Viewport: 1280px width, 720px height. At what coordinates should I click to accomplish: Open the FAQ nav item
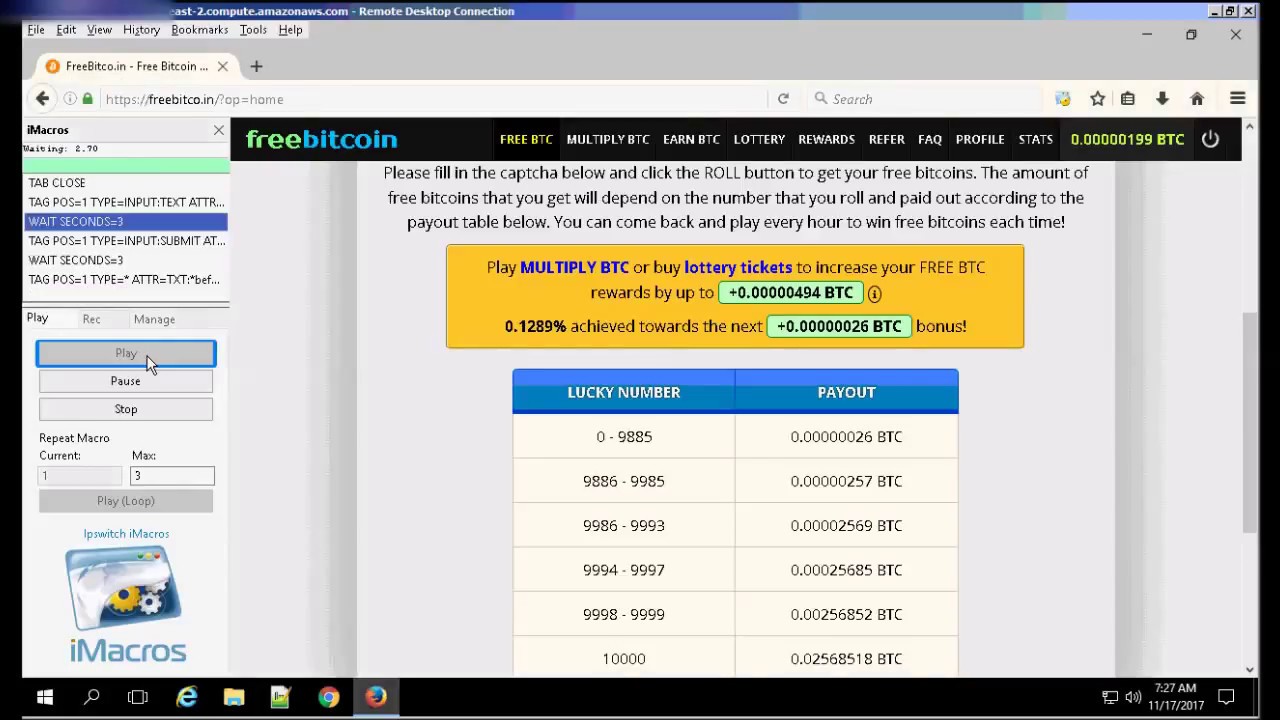click(x=930, y=139)
